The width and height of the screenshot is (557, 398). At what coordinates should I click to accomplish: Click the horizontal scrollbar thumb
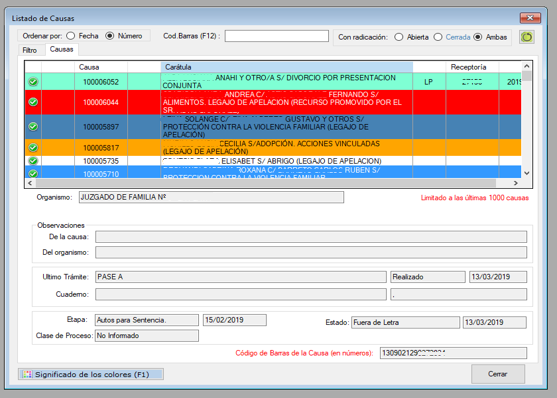tap(266, 183)
